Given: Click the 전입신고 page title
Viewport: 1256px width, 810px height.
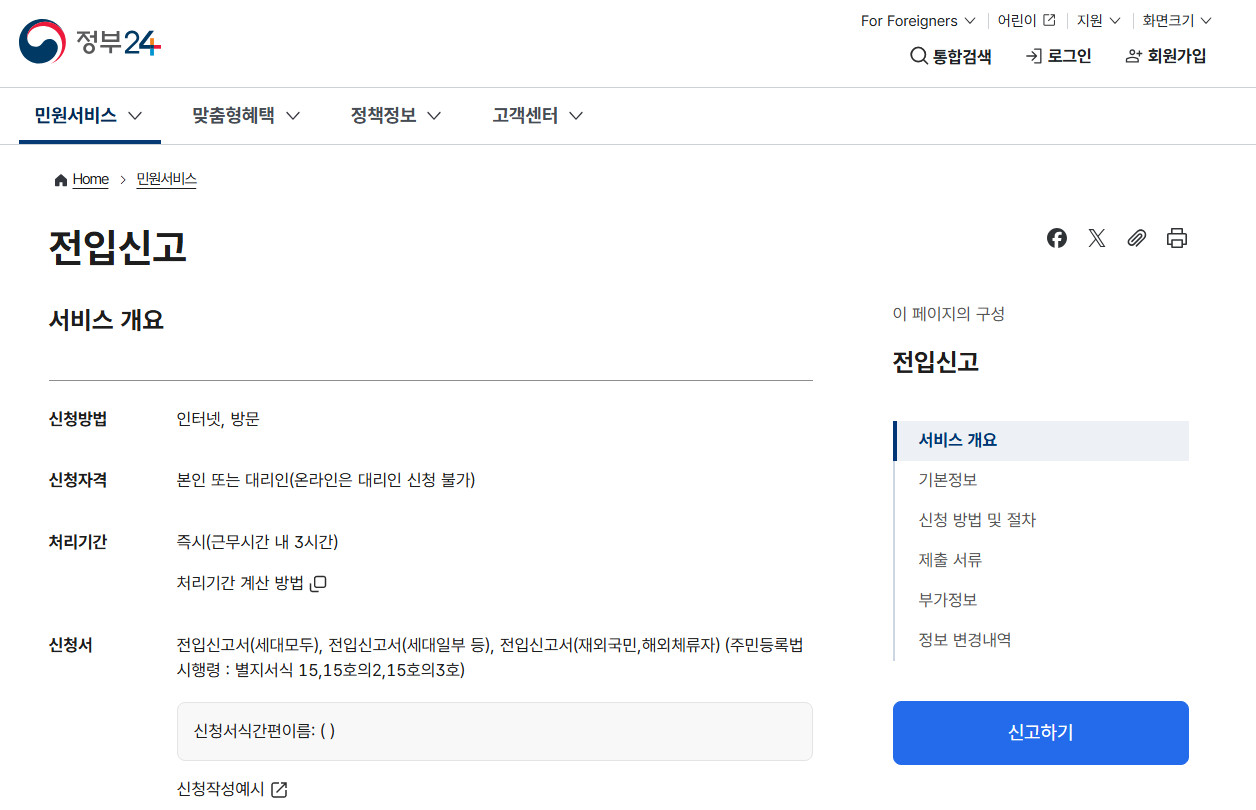Looking at the screenshot, I should tap(118, 247).
